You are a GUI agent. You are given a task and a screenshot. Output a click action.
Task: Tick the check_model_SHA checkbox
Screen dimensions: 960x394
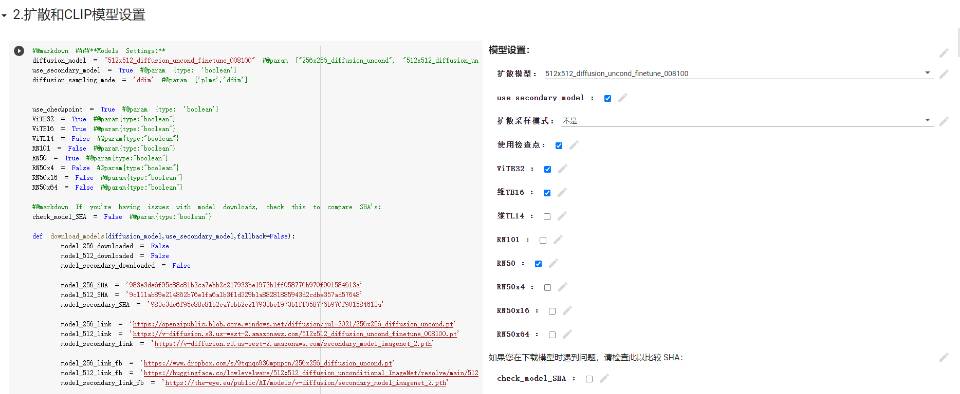[589, 379]
